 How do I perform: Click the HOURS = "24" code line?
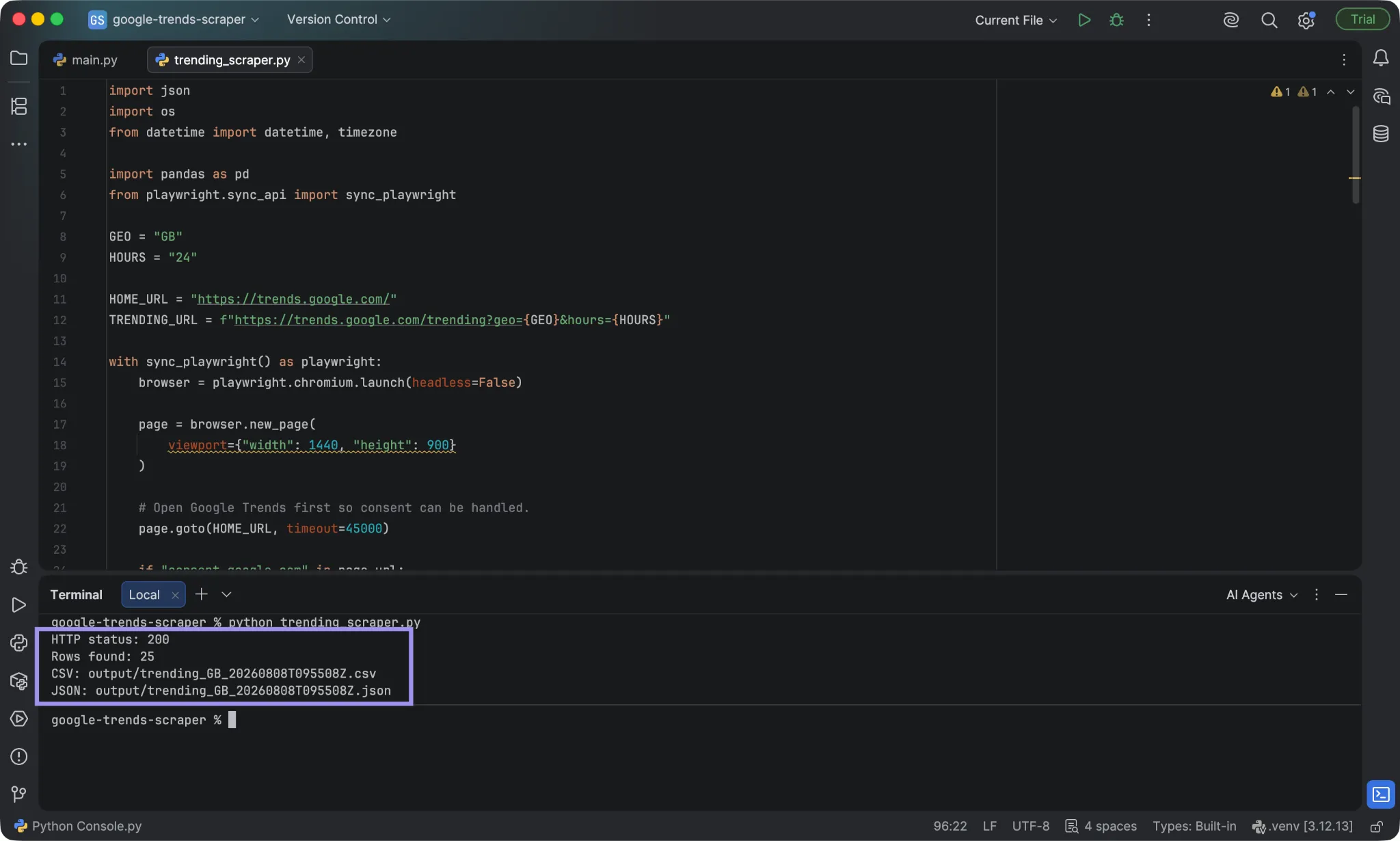coord(153,258)
